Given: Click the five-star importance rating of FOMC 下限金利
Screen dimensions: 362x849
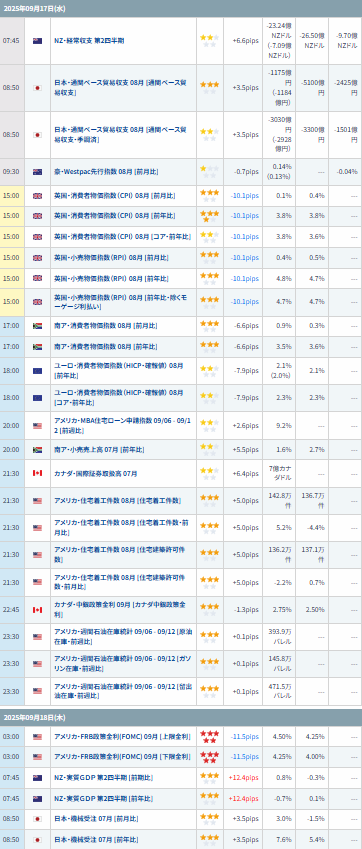Looking at the screenshot, I should click(x=209, y=757).
